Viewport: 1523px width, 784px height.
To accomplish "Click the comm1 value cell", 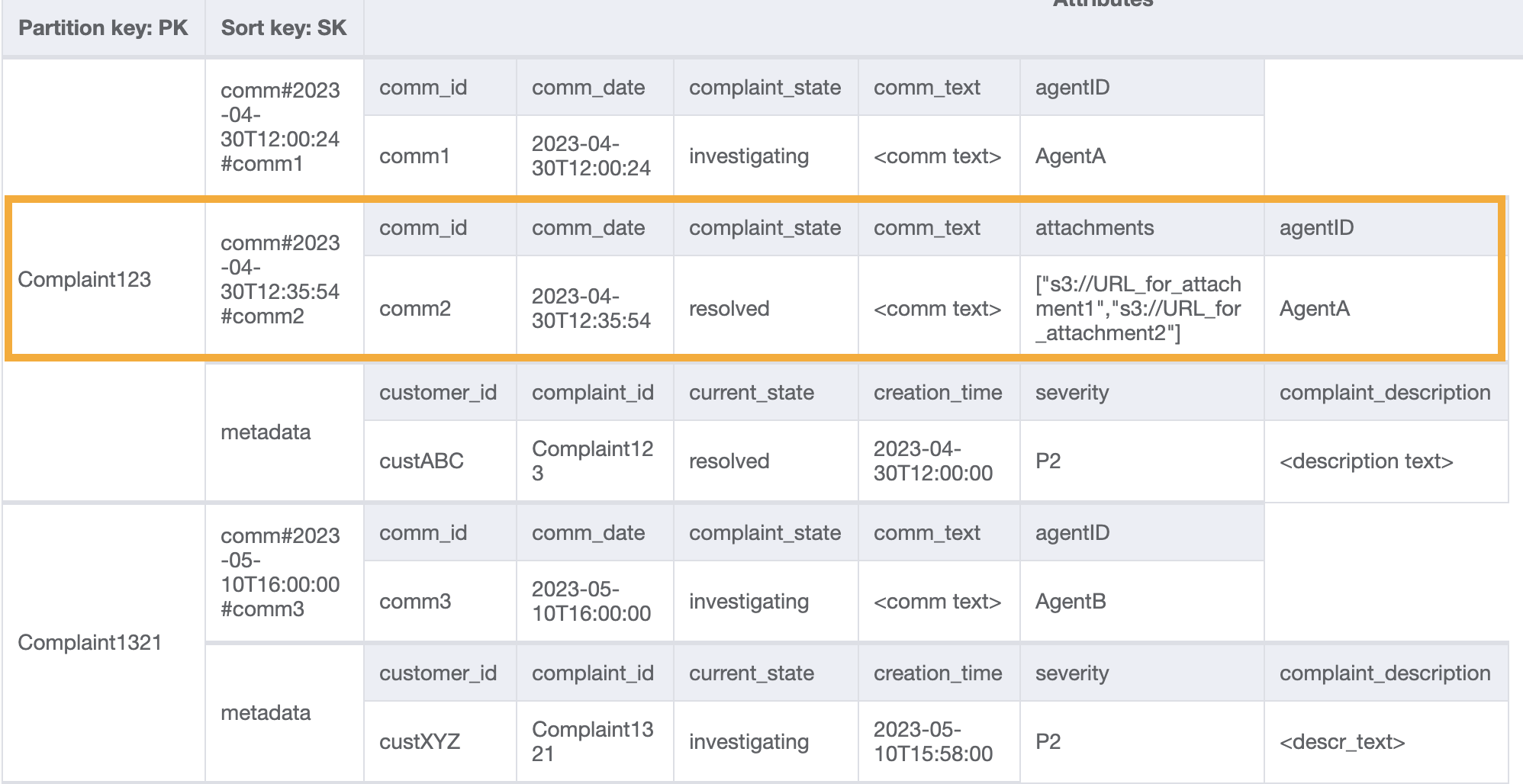I will (x=414, y=156).
